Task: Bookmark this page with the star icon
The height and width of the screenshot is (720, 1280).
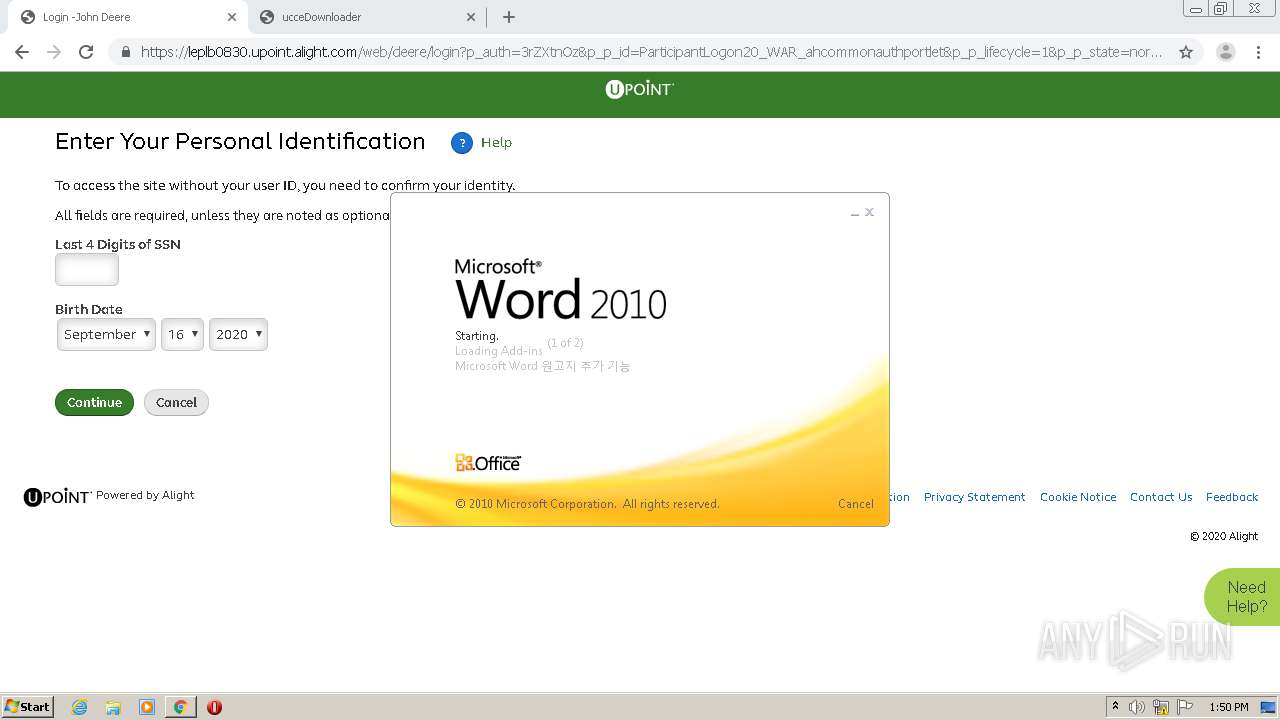Action: (x=1186, y=52)
